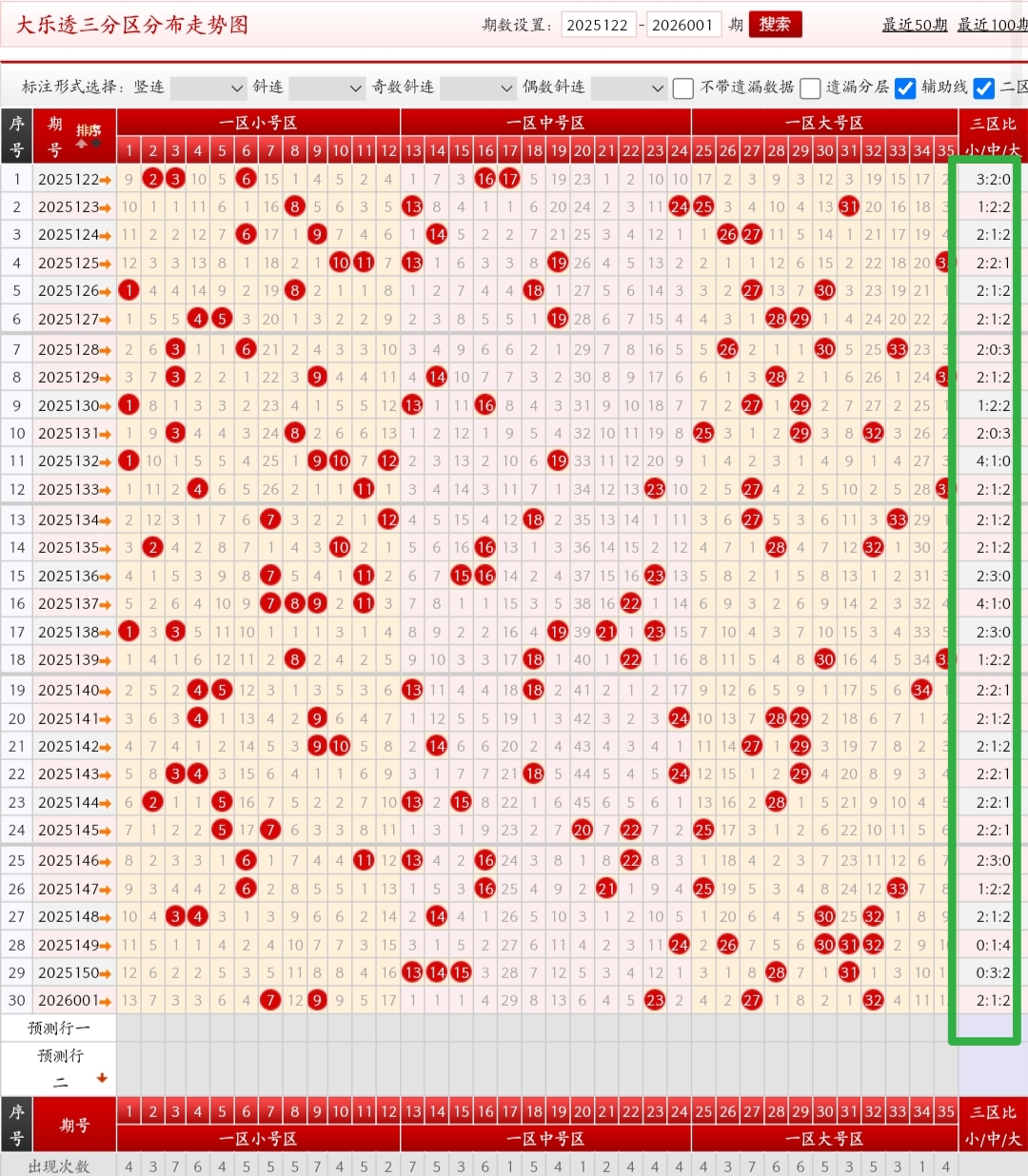Click the red down arrow beside 预测行二

click(x=102, y=1078)
